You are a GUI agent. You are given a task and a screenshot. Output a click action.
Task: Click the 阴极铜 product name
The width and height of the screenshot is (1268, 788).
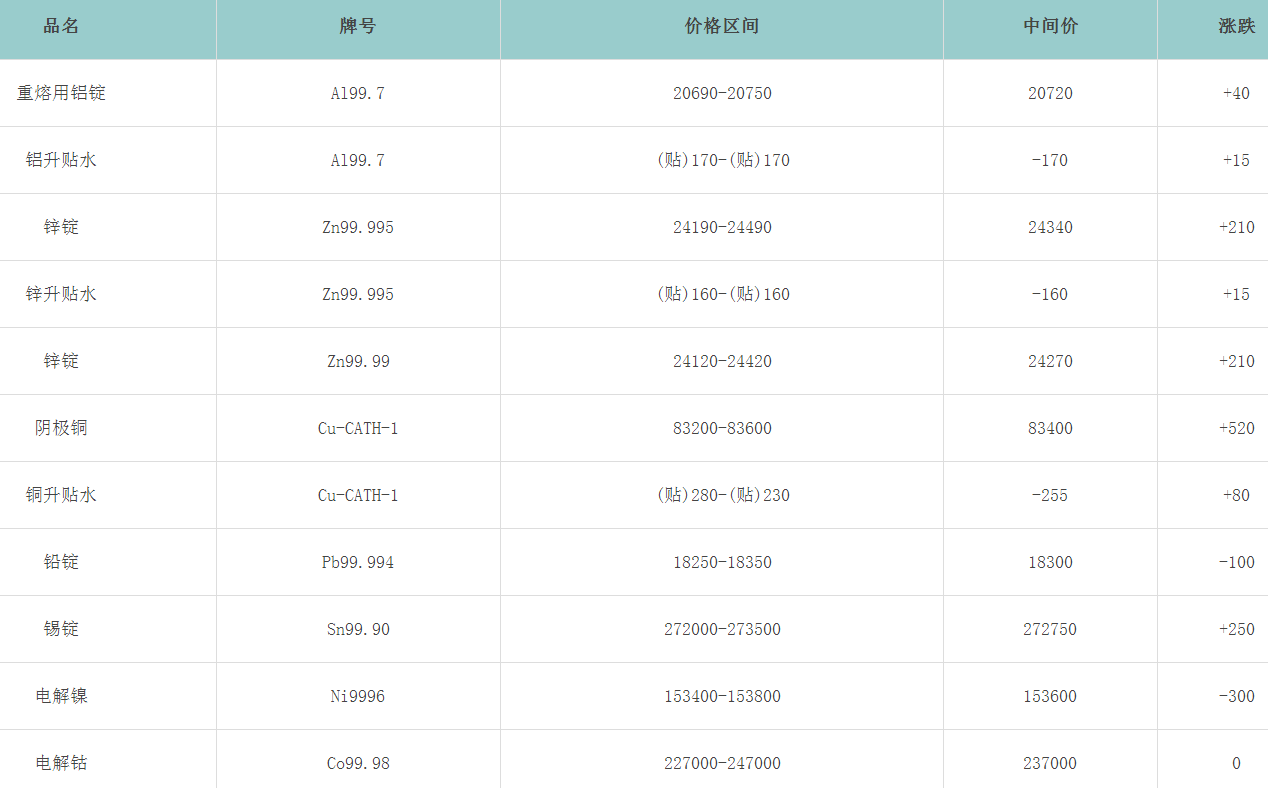61,428
